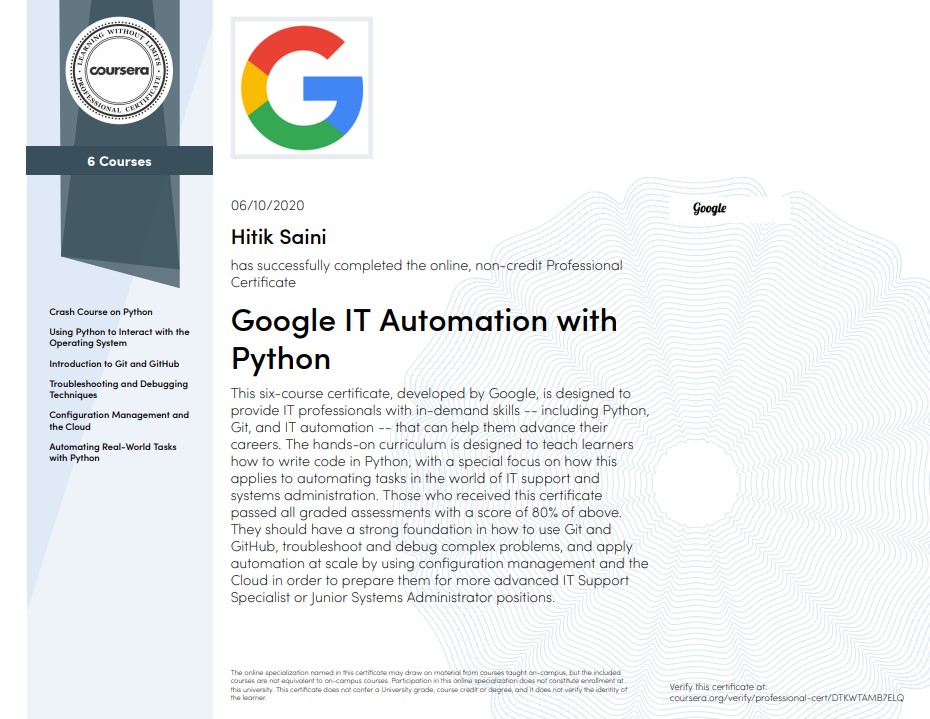Click the circular watermark in the center
The width and height of the screenshot is (930, 719).
695,480
